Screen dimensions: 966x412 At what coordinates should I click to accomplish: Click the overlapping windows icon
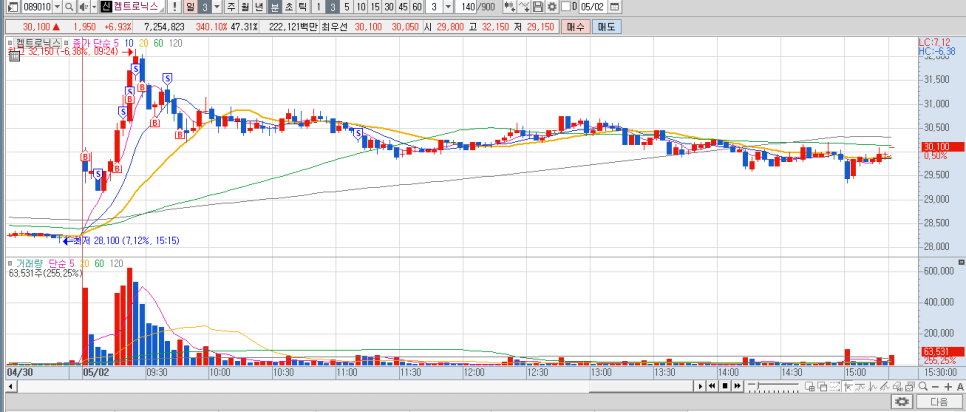[822, 386]
